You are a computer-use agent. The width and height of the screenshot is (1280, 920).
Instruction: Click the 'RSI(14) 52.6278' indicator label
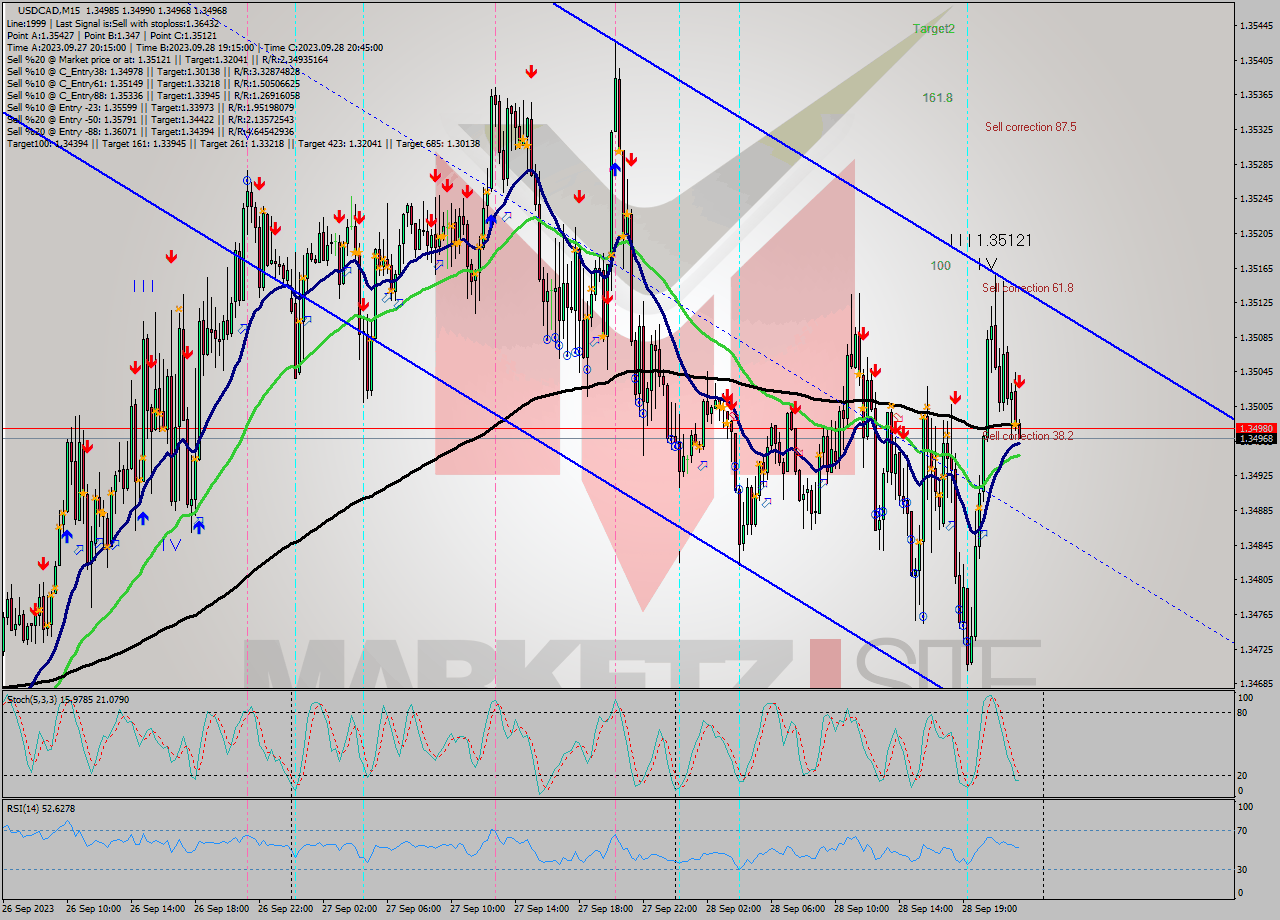click(41, 808)
